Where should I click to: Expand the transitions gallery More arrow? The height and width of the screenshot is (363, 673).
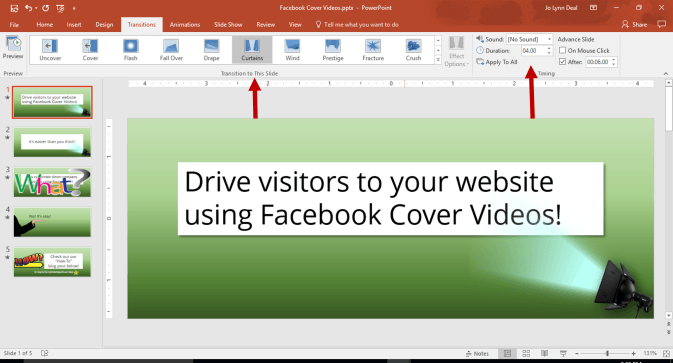438,60
